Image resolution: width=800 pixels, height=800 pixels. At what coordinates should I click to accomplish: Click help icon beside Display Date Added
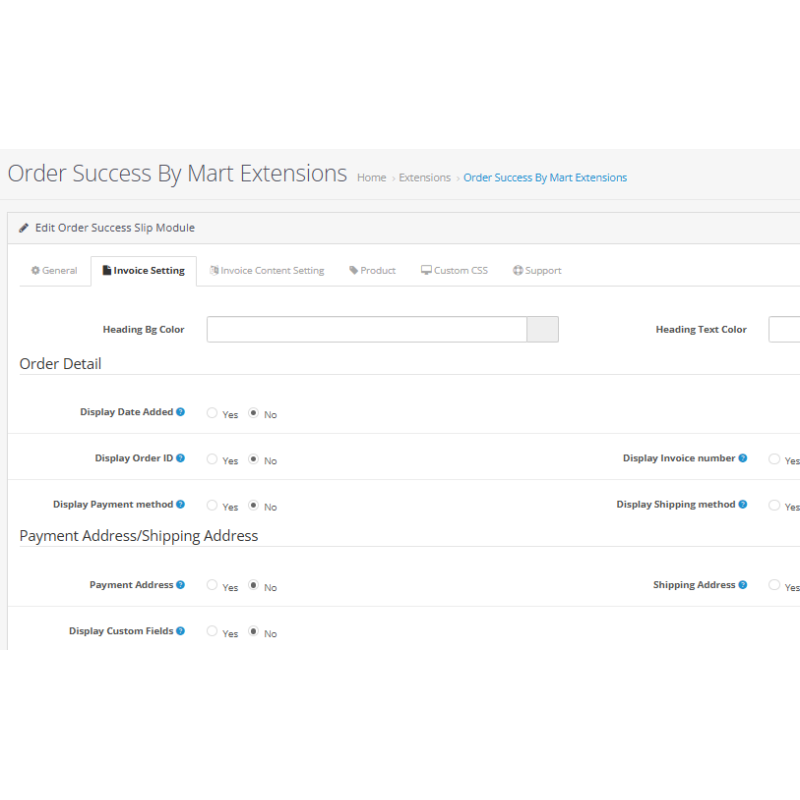point(180,412)
